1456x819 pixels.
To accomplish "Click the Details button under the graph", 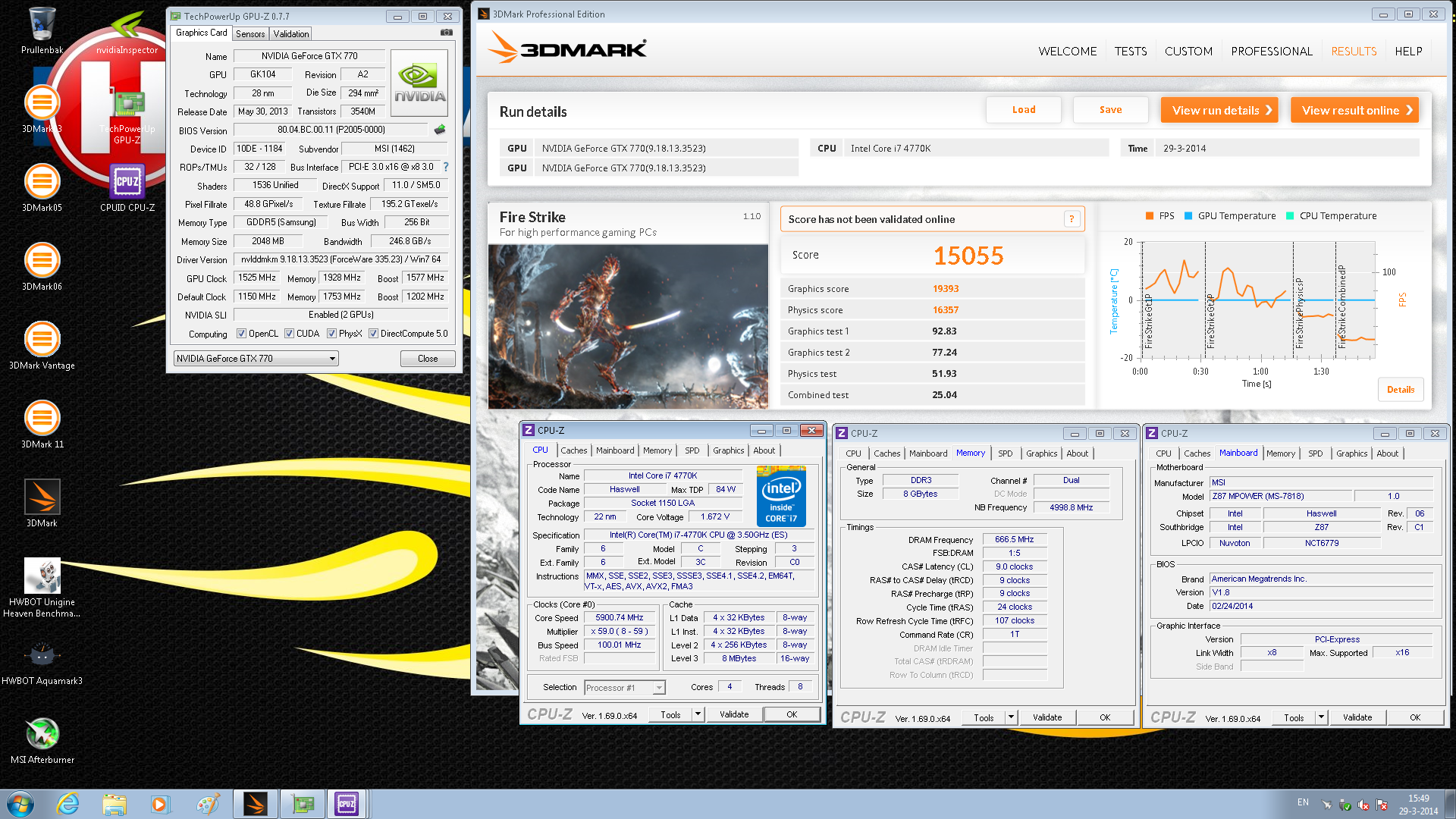I will (x=1401, y=390).
